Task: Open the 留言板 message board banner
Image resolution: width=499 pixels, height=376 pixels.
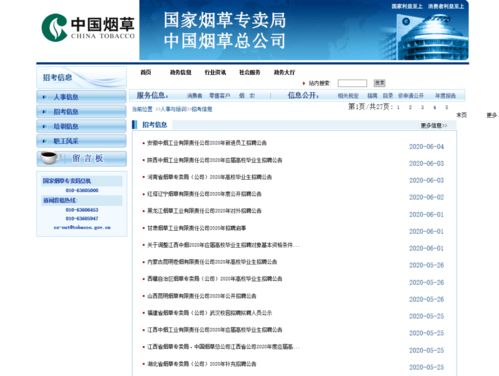Action: click(81, 158)
